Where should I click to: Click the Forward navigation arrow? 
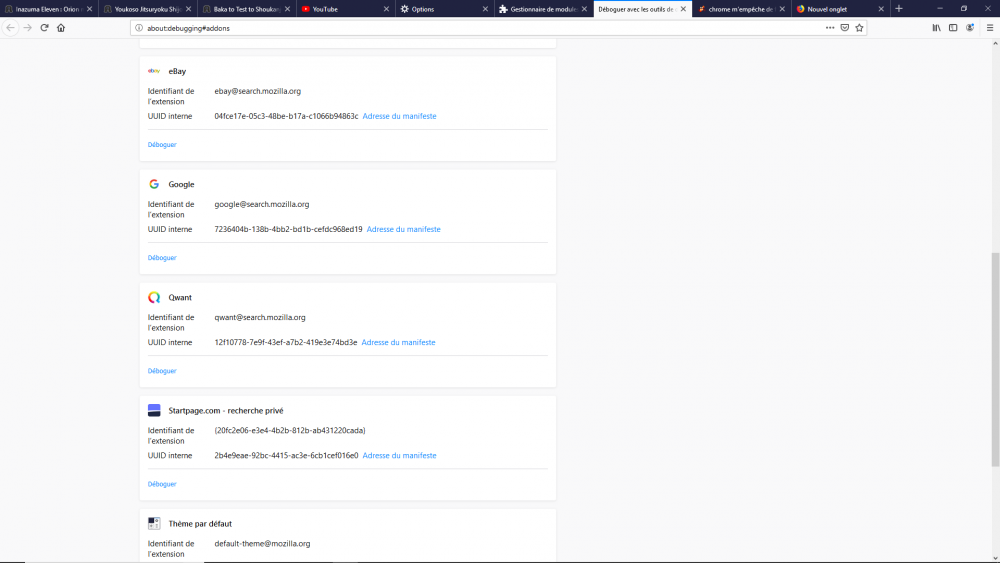[27, 28]
